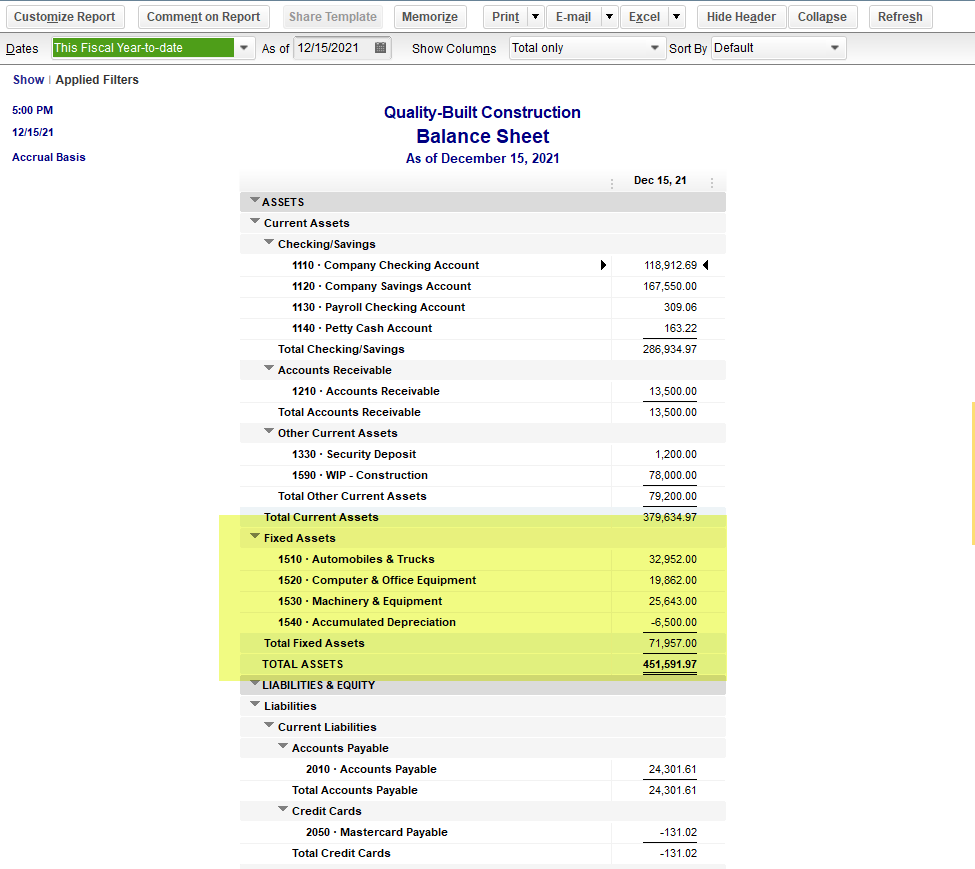Select the 1520 · Computer & Office Equipment row
975x869 pixels.
[483, 581]
